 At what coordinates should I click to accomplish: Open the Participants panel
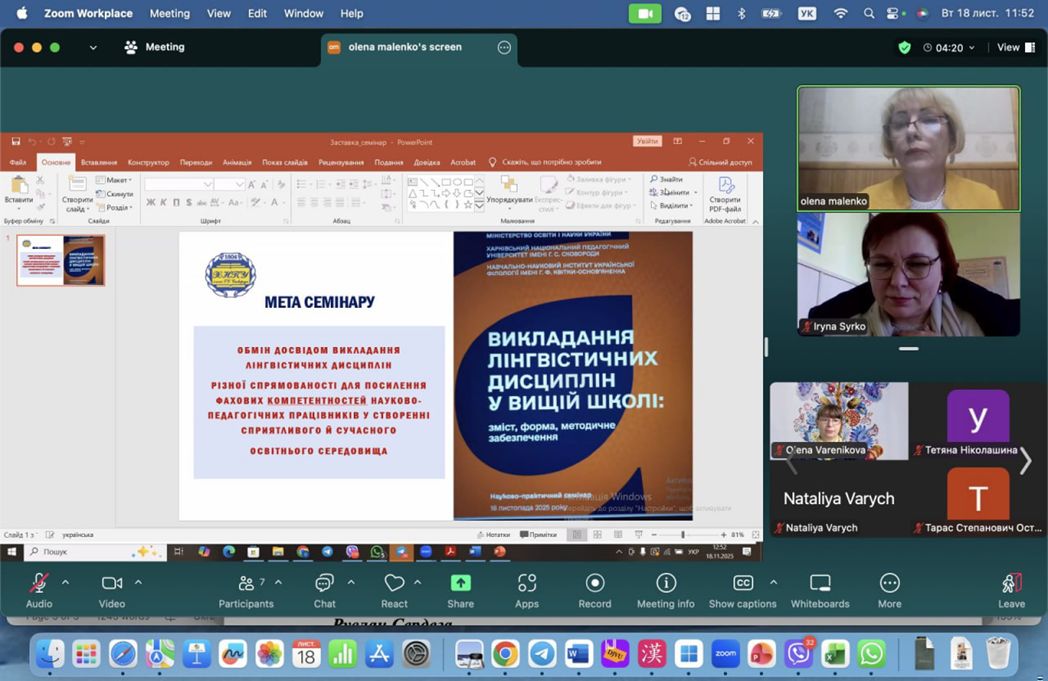(245, 584)
